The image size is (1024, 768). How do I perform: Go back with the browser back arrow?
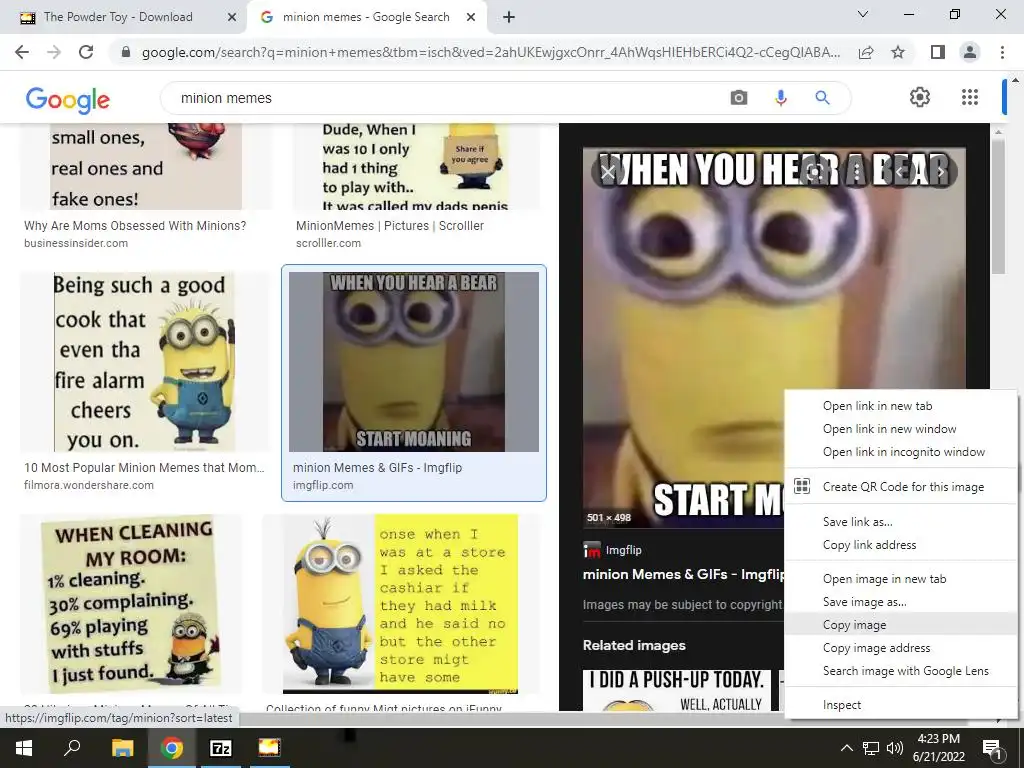[x=22, y=52]
